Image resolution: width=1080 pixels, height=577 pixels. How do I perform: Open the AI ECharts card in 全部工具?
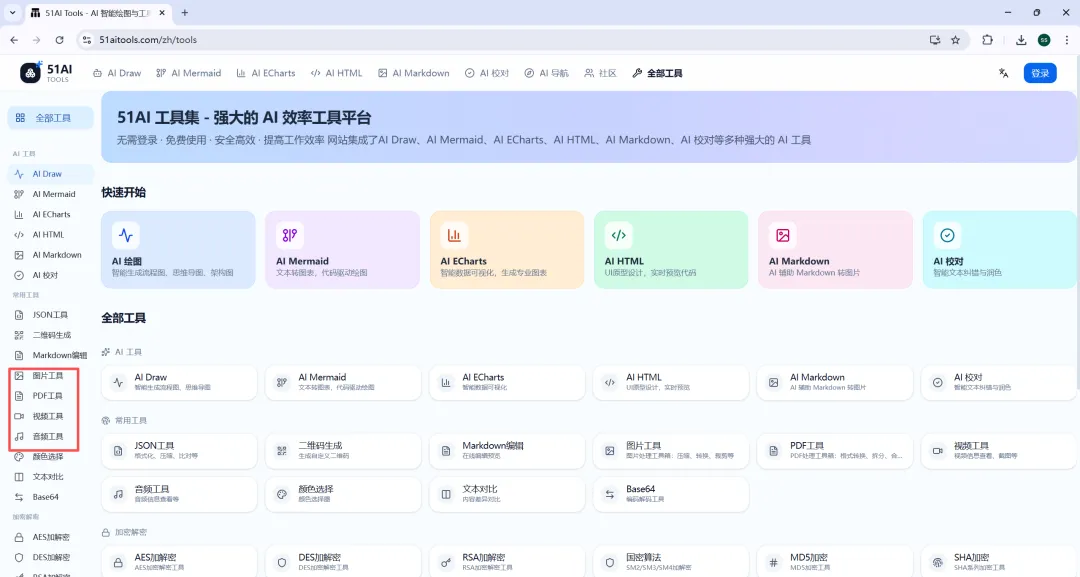coord(507,382)
